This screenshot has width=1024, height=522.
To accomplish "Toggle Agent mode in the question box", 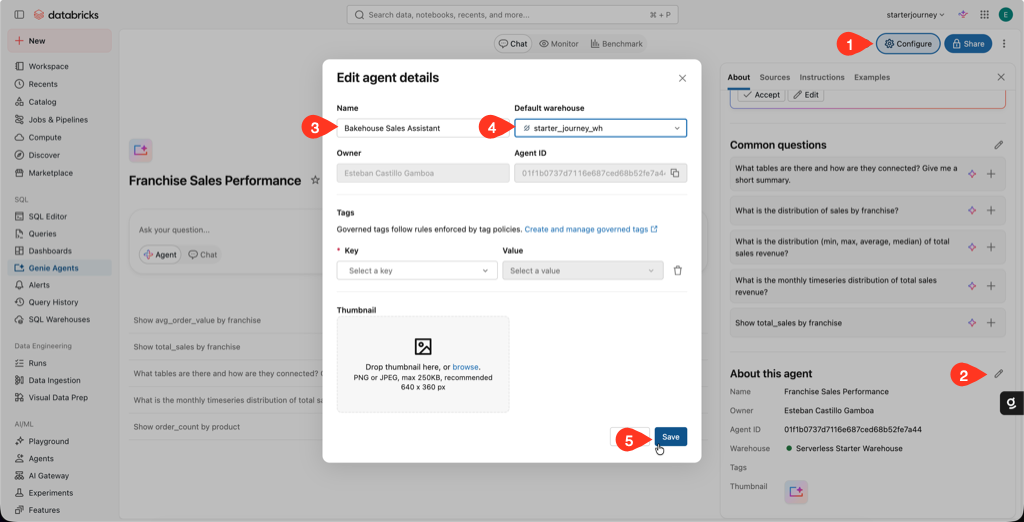I will point(160,255).
